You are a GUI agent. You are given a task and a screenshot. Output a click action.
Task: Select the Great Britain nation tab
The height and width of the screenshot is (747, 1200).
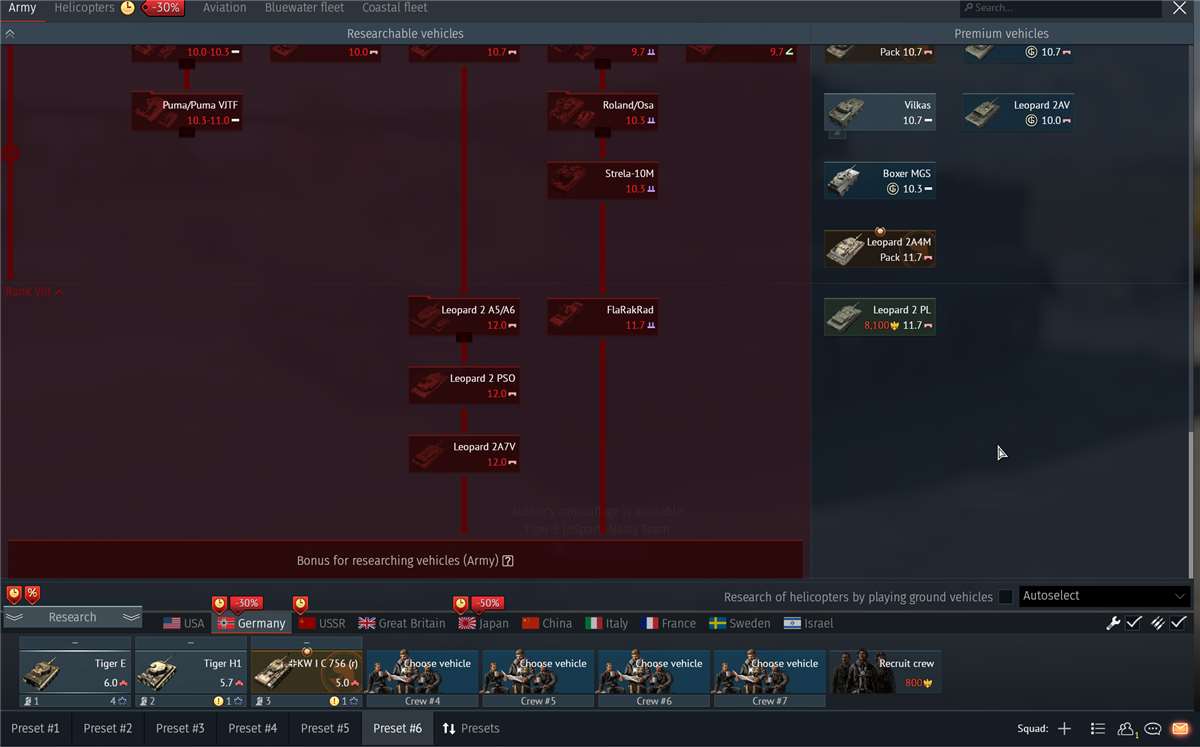click(402, 623)
